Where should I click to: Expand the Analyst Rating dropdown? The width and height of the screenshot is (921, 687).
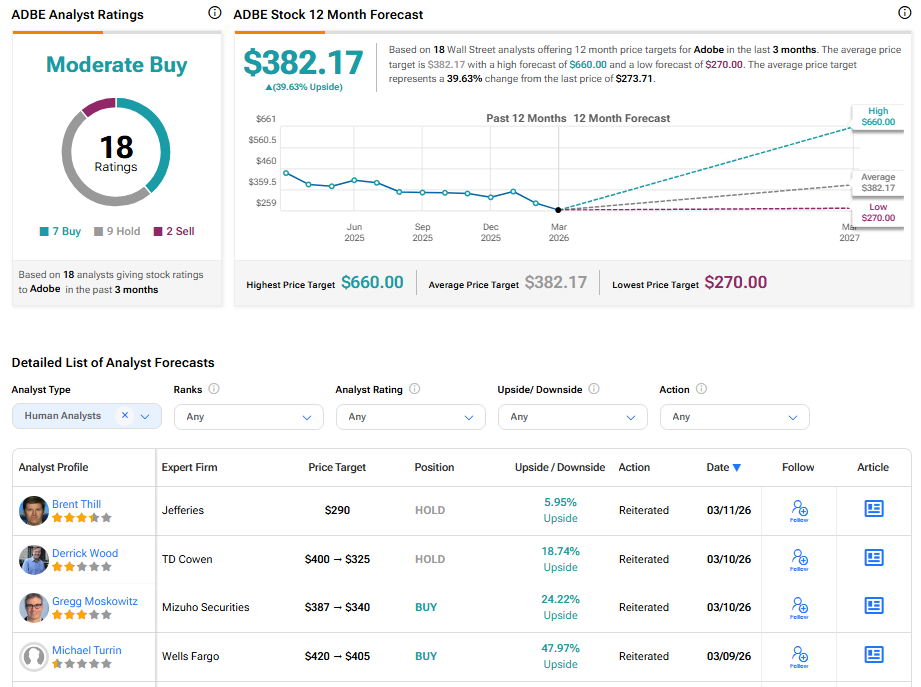coord(410,417)
